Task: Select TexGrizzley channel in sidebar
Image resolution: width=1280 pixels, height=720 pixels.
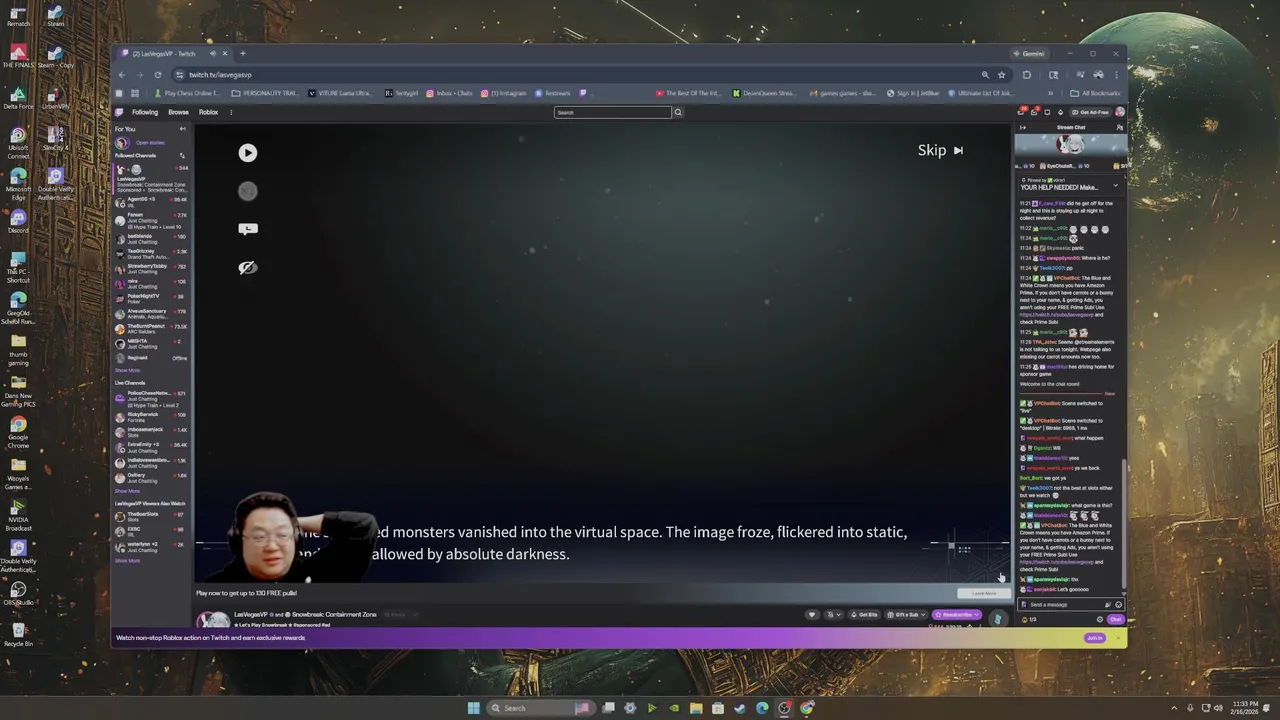Action: [x=151, y=254]
